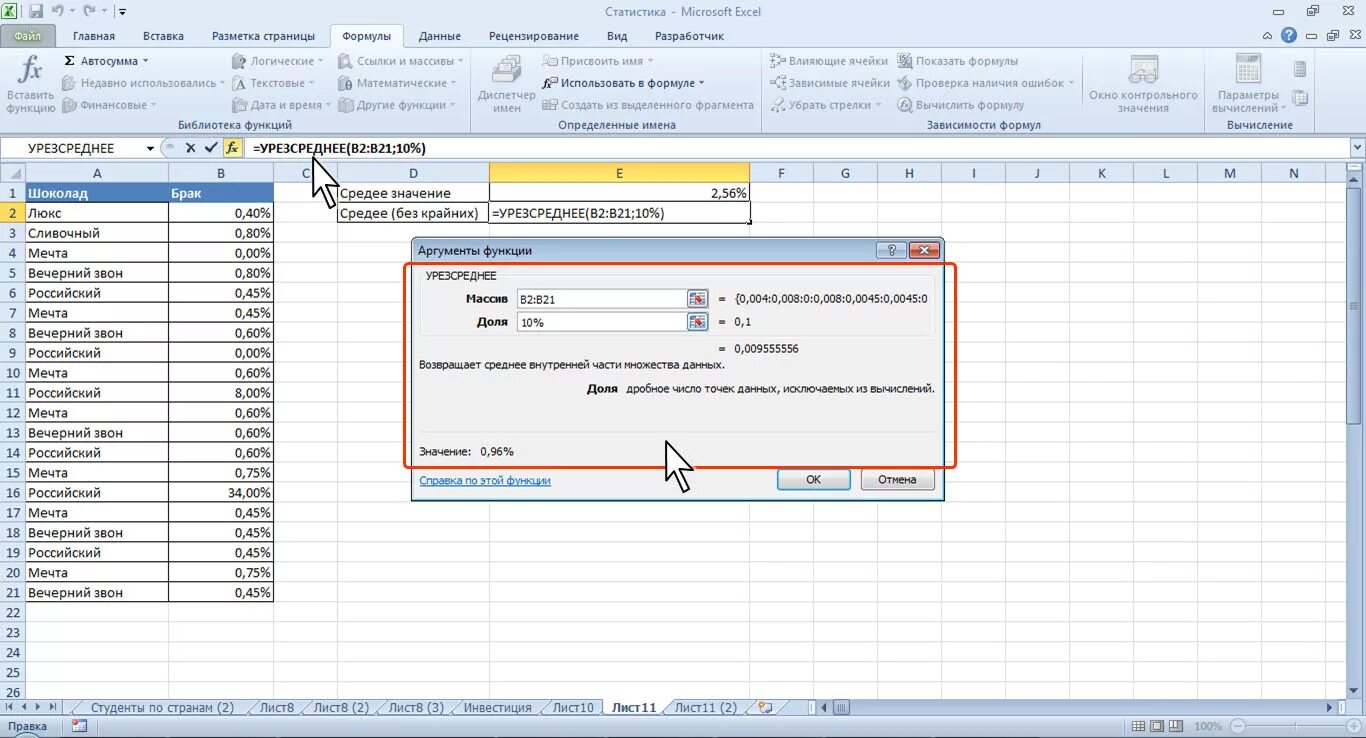Screen dimensions: 1366x738
Task: Open Использовать в формуле dropdown
Action: [624, 83]
